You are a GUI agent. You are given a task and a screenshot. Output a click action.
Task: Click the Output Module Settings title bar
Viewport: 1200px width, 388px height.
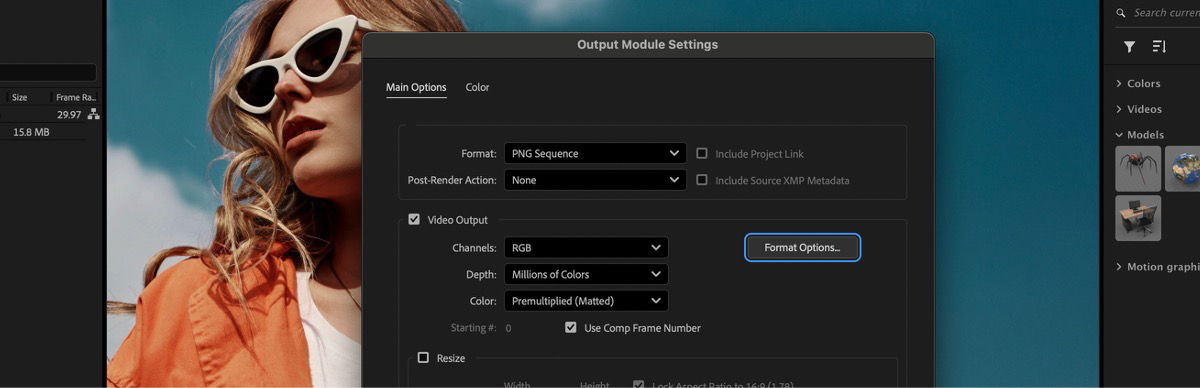tap(648, 45)
